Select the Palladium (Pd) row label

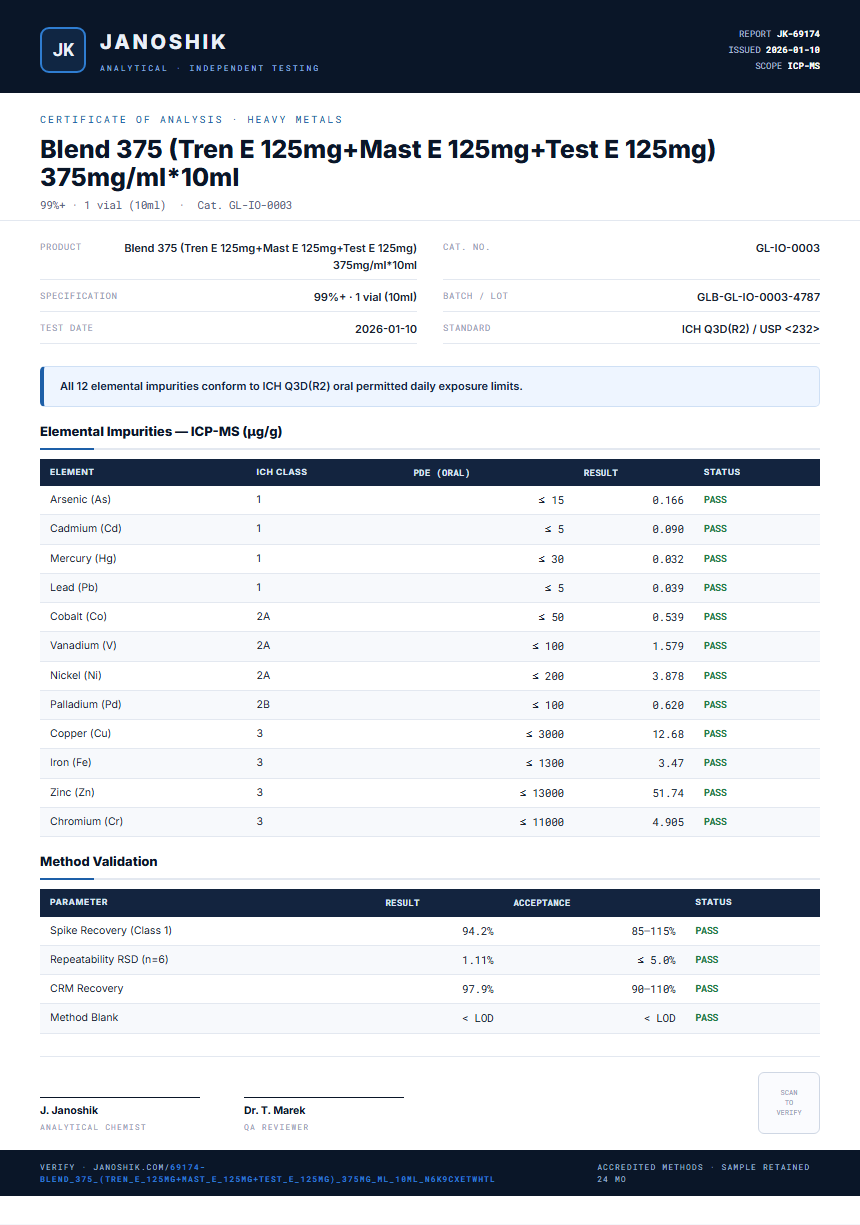tap(87, 704)
